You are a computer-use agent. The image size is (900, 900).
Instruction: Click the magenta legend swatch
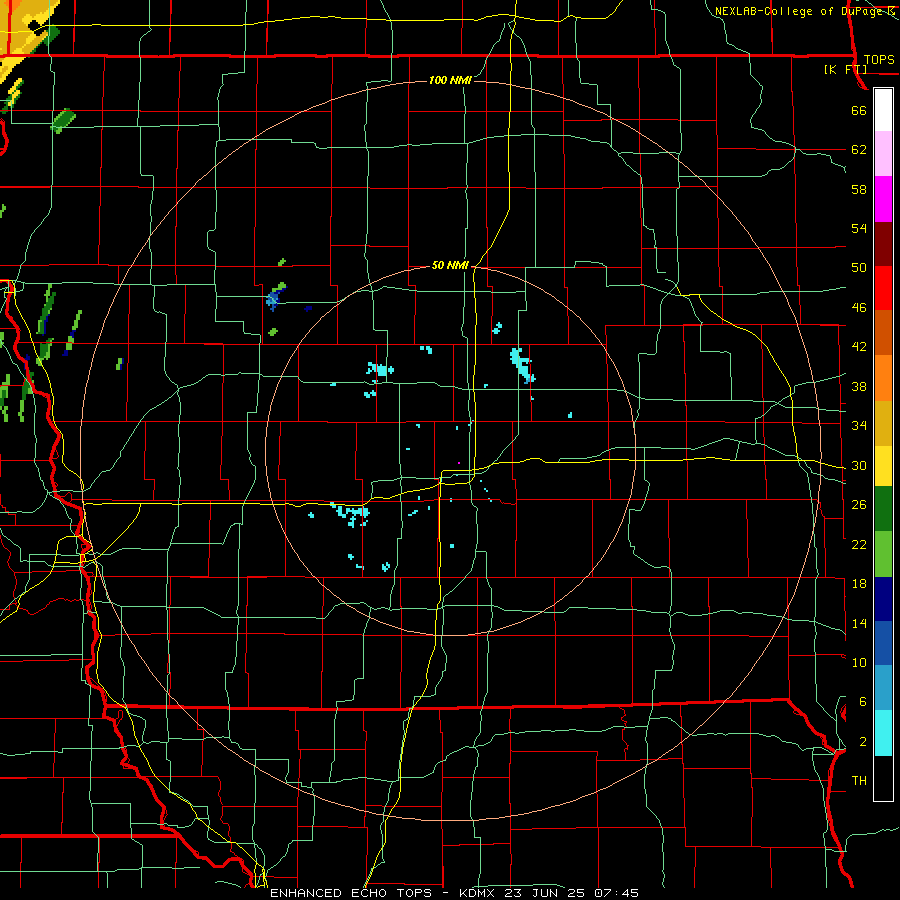point(883,199)
